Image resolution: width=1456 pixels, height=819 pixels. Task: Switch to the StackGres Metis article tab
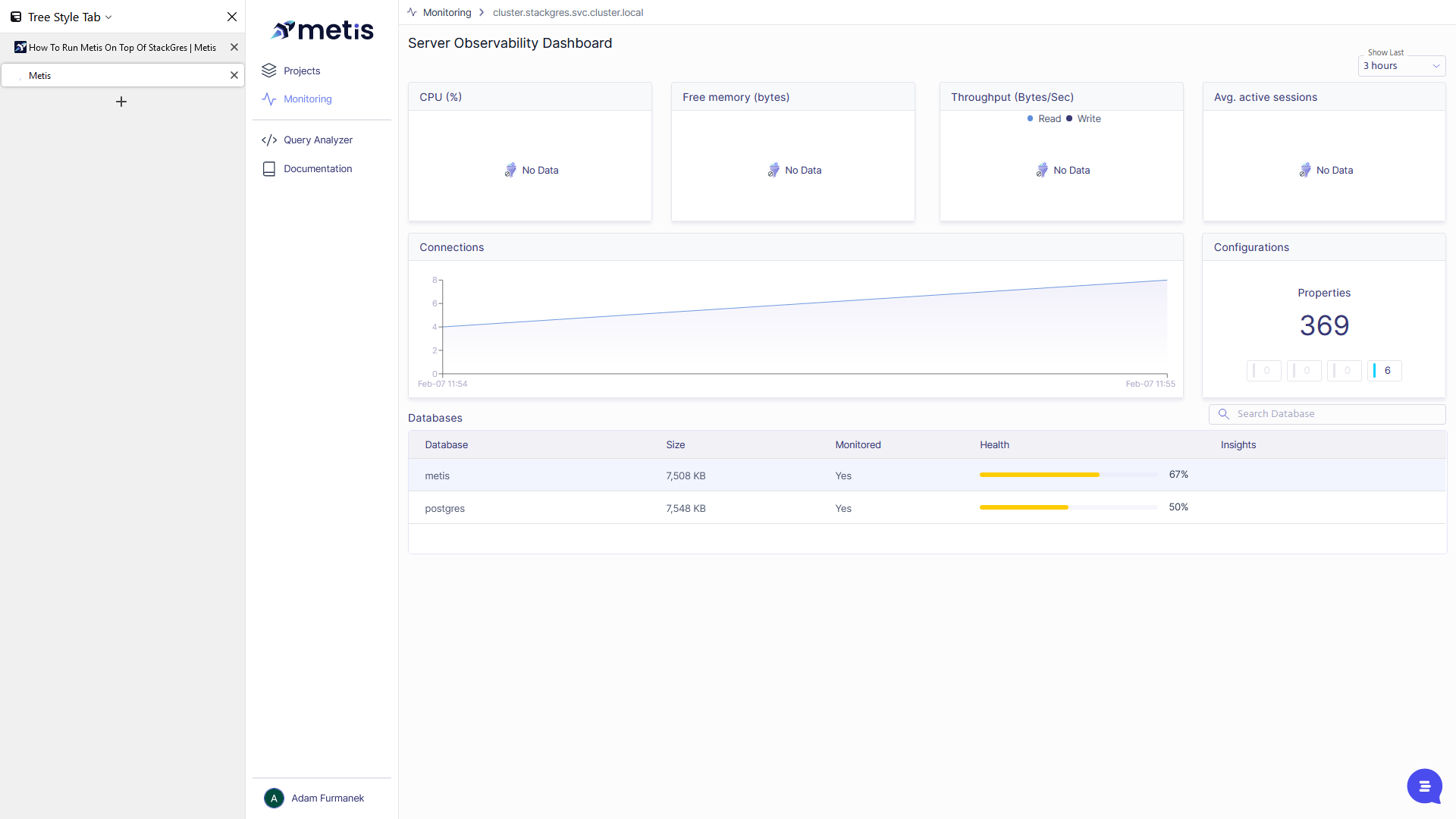(121, 47)
